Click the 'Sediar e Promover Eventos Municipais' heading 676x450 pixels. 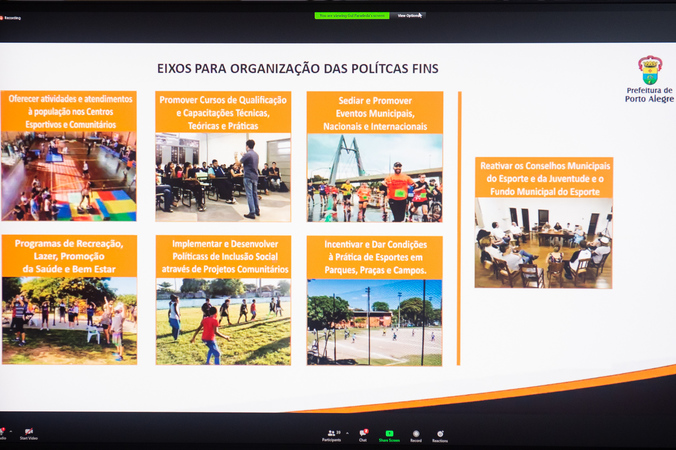[375, 113]
